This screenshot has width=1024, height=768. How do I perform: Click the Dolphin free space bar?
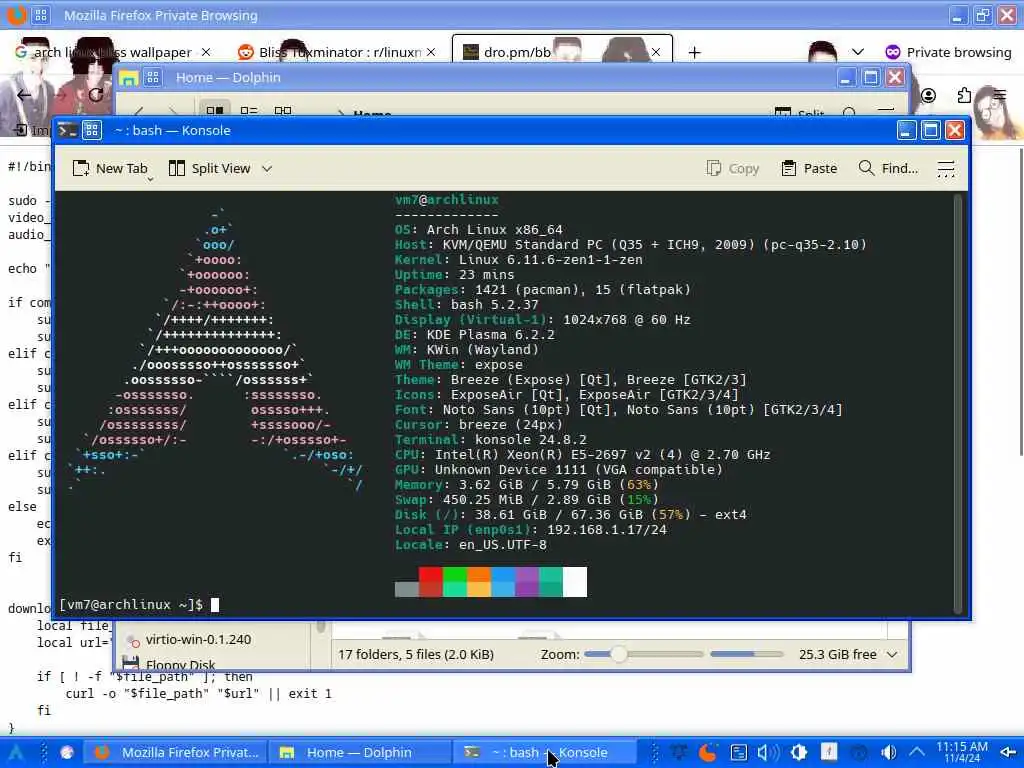pyautogui.click(x=746, y=654)
